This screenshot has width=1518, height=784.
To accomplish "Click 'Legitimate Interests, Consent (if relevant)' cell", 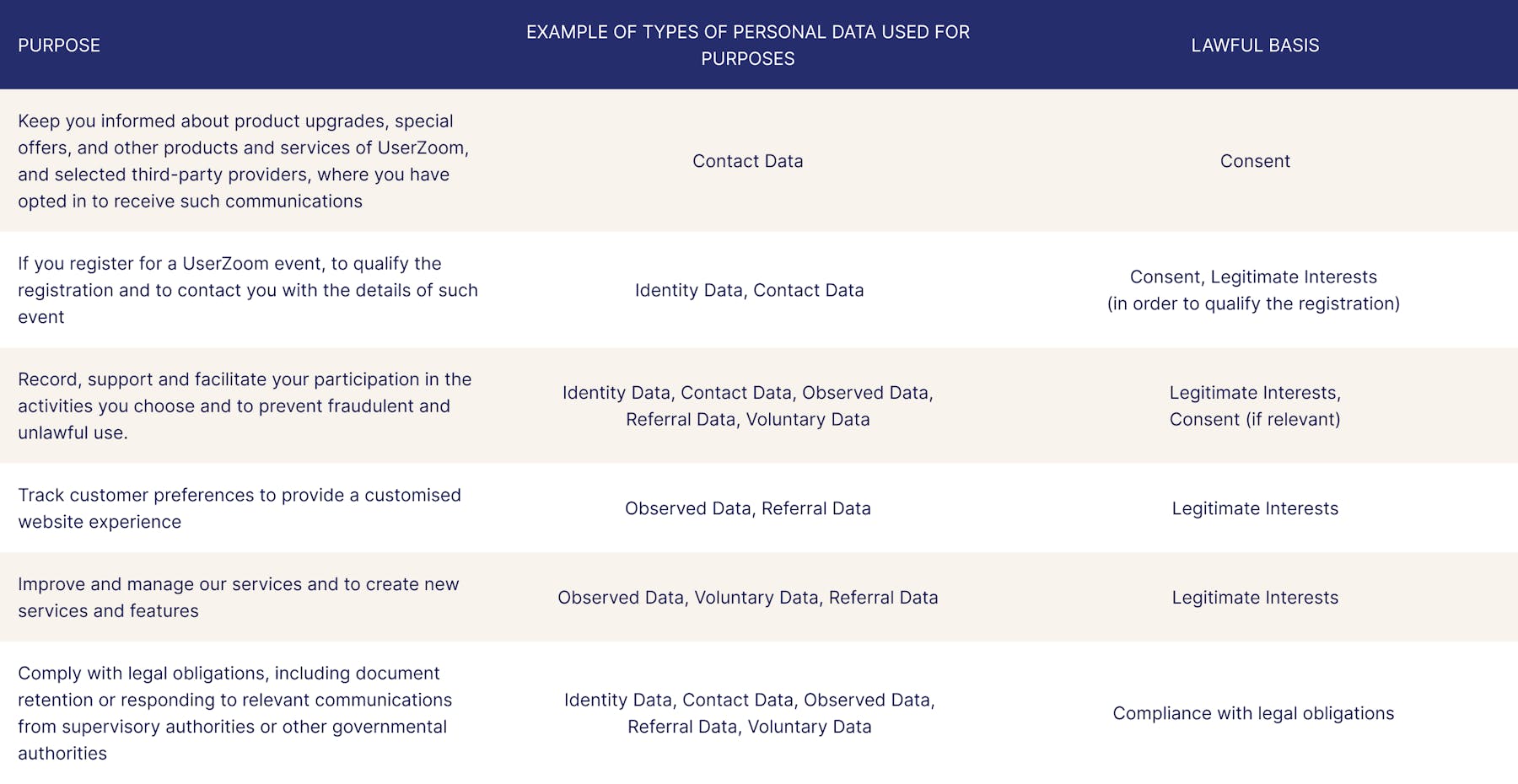I will [x=1255, y=405].
